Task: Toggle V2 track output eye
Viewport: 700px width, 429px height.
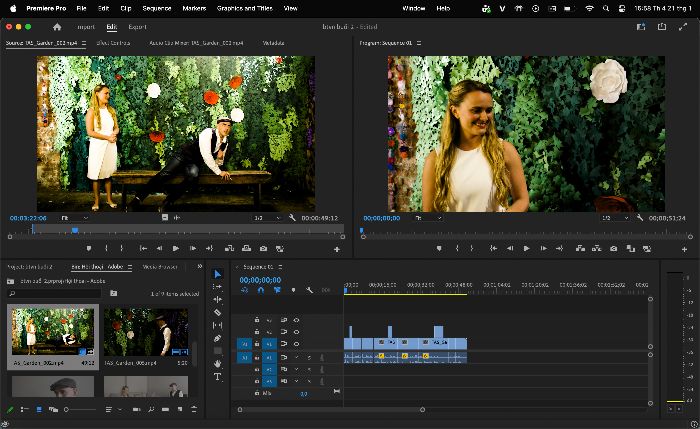Action: pos(296,332)
